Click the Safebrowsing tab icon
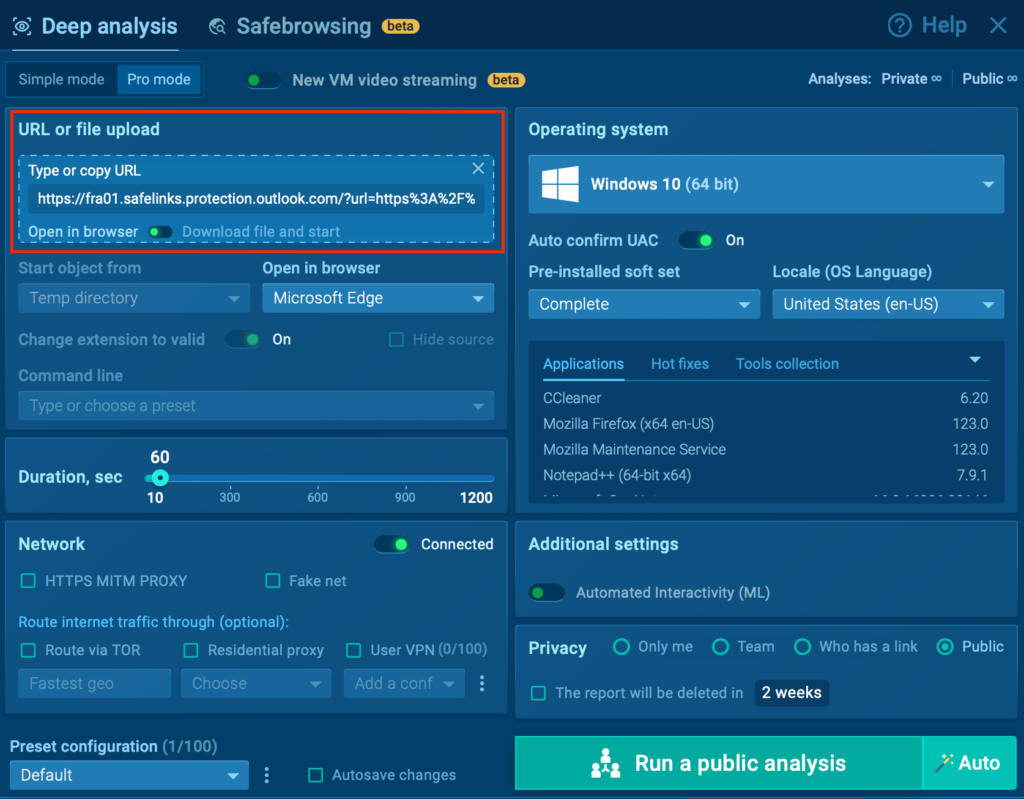Viewport: 1024px width, 799px height. tap(217, 27)
